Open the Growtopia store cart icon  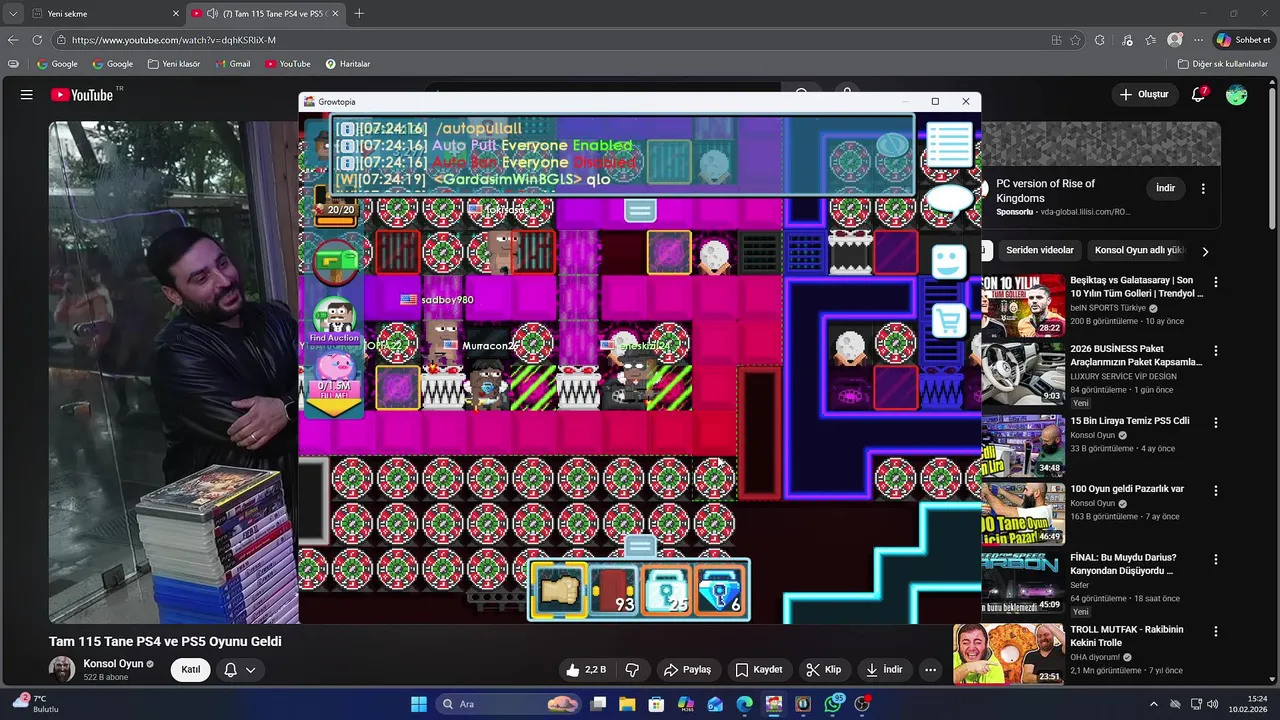[x=948, y=320]
